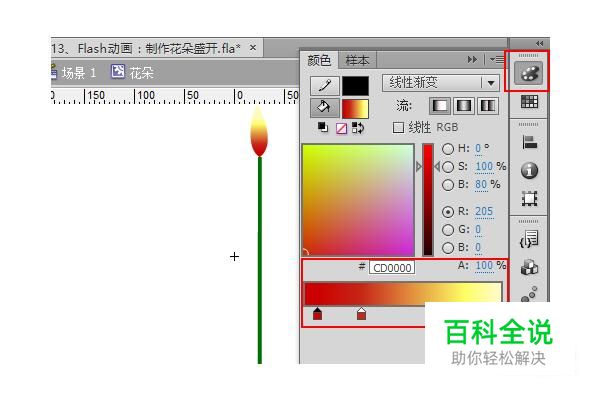Viewport: 600px width, 400px height.
Task: Click inside the large color picker field
Action: click(x=358, y=199)
